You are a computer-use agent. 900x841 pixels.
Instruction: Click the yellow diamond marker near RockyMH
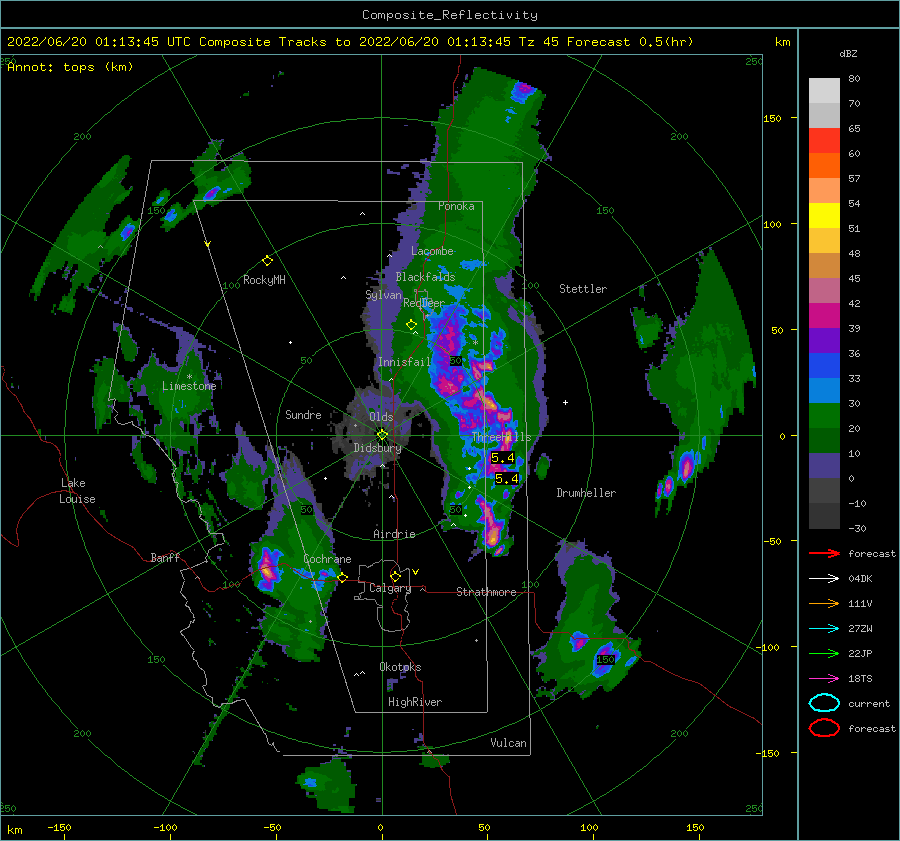pyautogui.click(x=267, y=261)
